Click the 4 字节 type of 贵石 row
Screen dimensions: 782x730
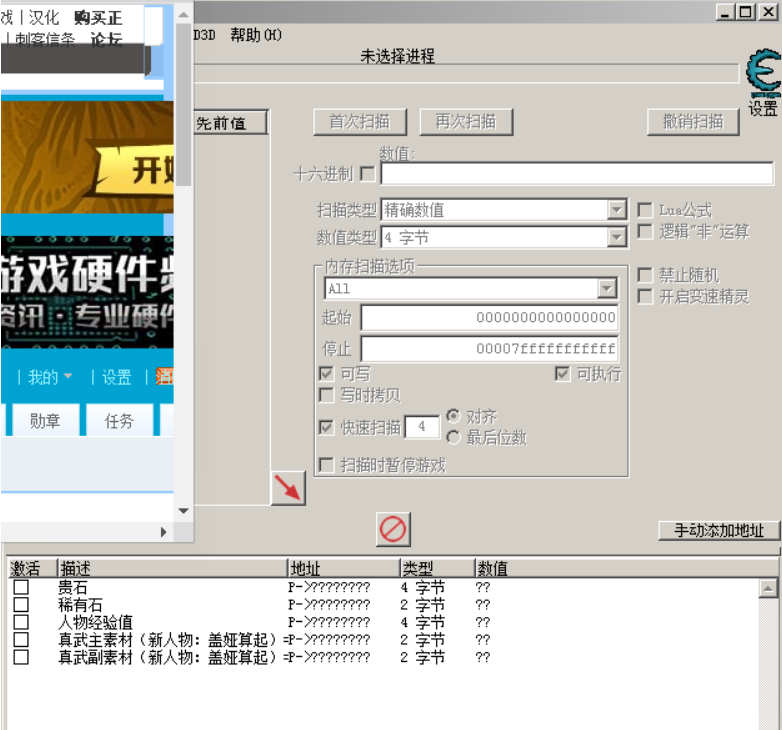point(422,587)
